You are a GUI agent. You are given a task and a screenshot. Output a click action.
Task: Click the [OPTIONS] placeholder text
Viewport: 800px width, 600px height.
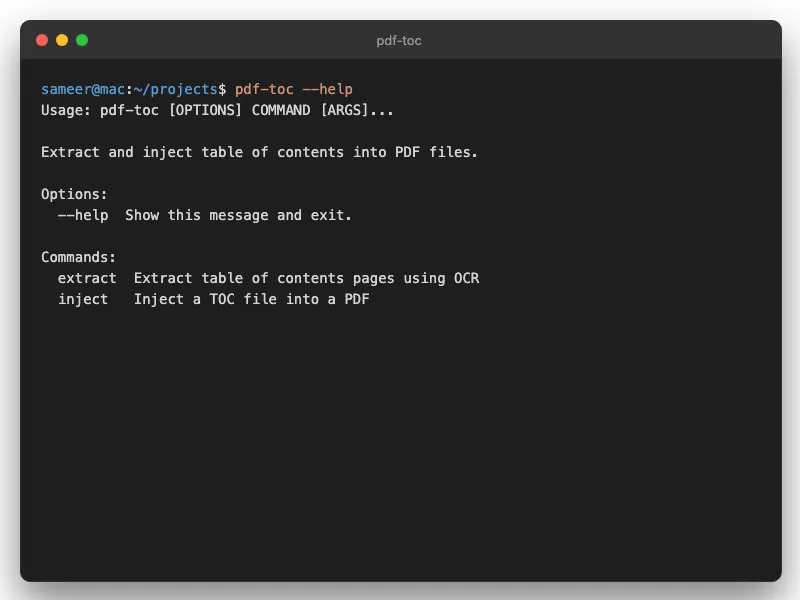click(205, 110)
